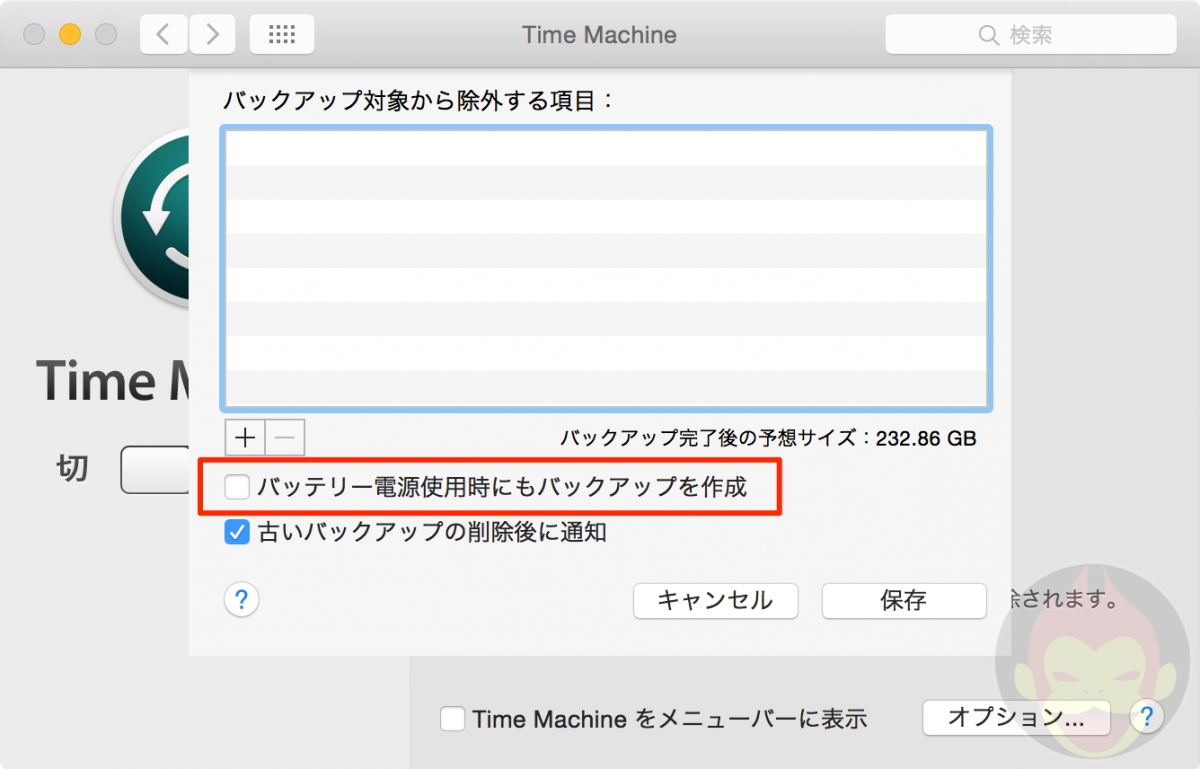Click the remove (−) exclusion button
Screen dimensions: 1200x769
(284, 437)
